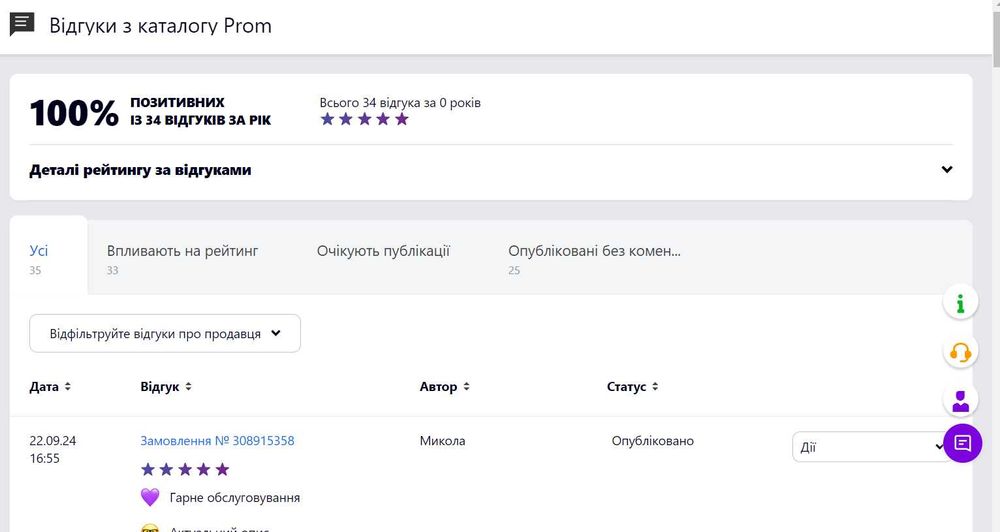Click the 100% positive rating figure
1000x532 pixels.
pos(74,113)
